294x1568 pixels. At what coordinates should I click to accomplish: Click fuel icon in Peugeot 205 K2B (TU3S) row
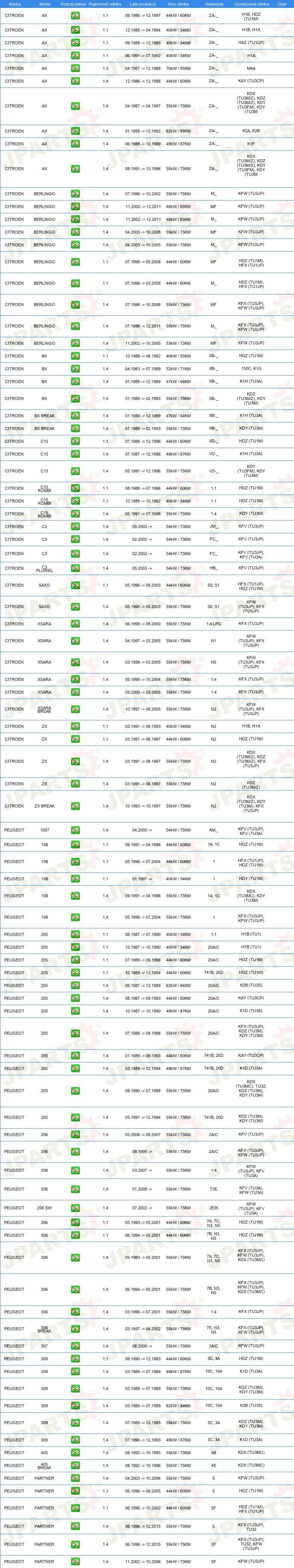click(x=75, y=985)
